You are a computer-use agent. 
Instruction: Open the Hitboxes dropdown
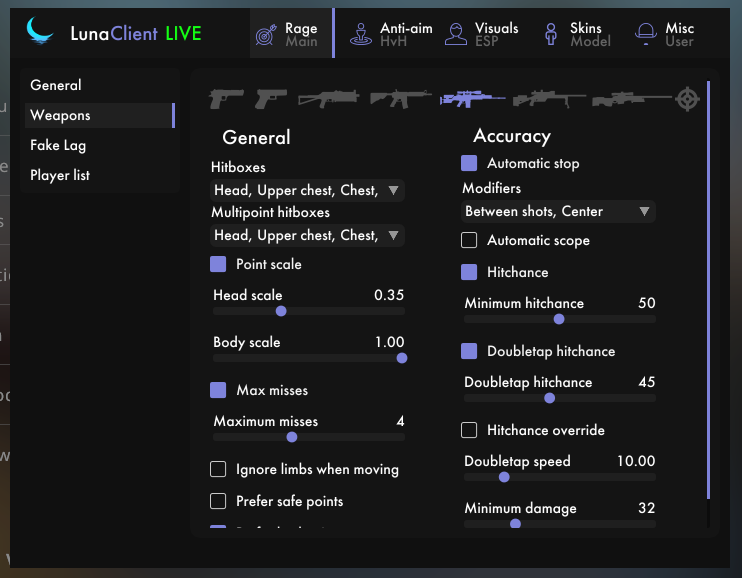click(307, 190)
